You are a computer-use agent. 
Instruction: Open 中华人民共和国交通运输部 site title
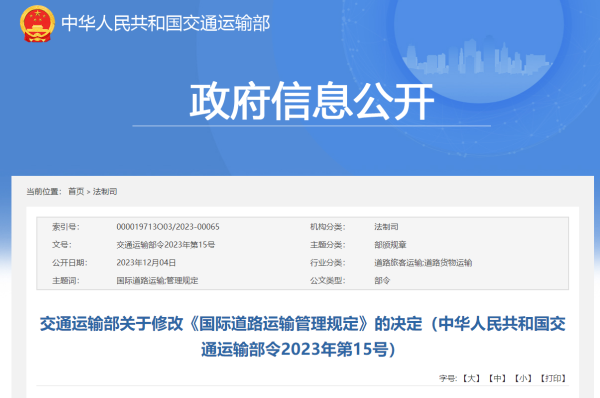pyautogui.click(x=166, y=23)
